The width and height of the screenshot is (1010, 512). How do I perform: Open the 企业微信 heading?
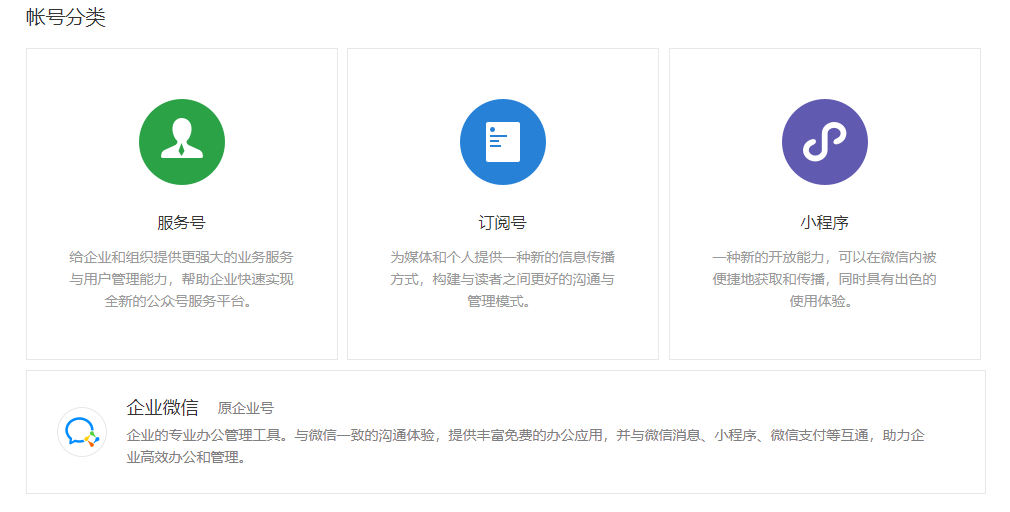162,408
